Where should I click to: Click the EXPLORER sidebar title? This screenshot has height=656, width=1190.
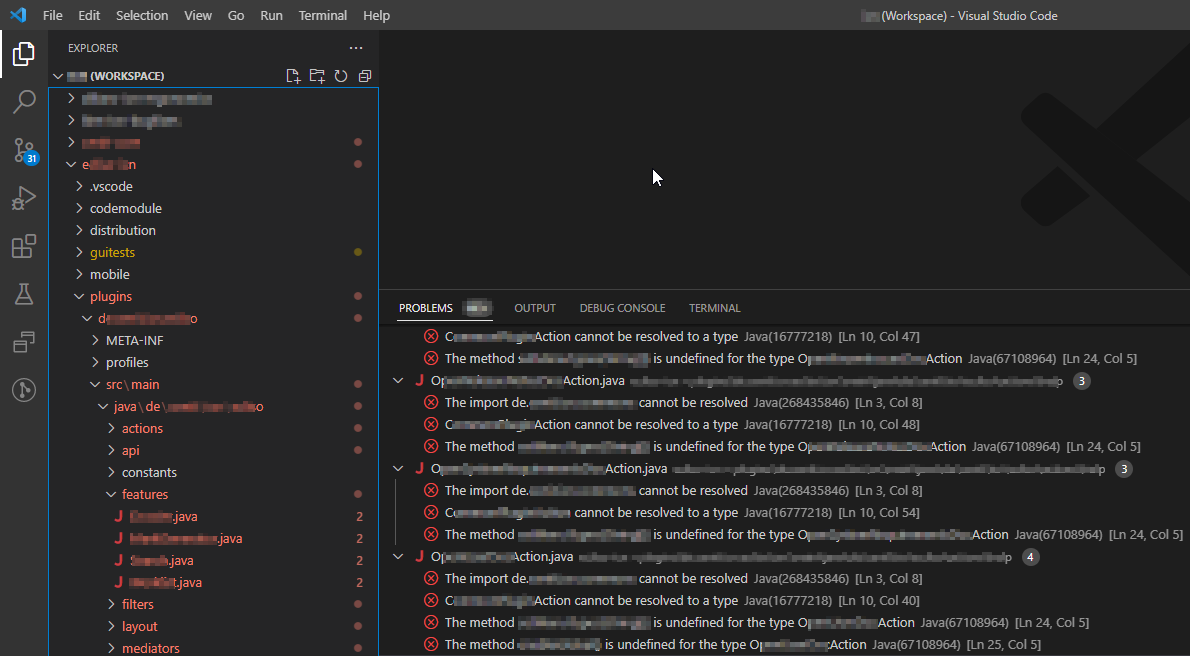(93, 48)
